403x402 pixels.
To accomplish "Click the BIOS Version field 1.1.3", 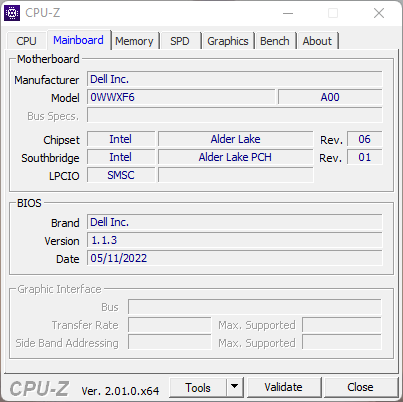I will pos(235,240).
